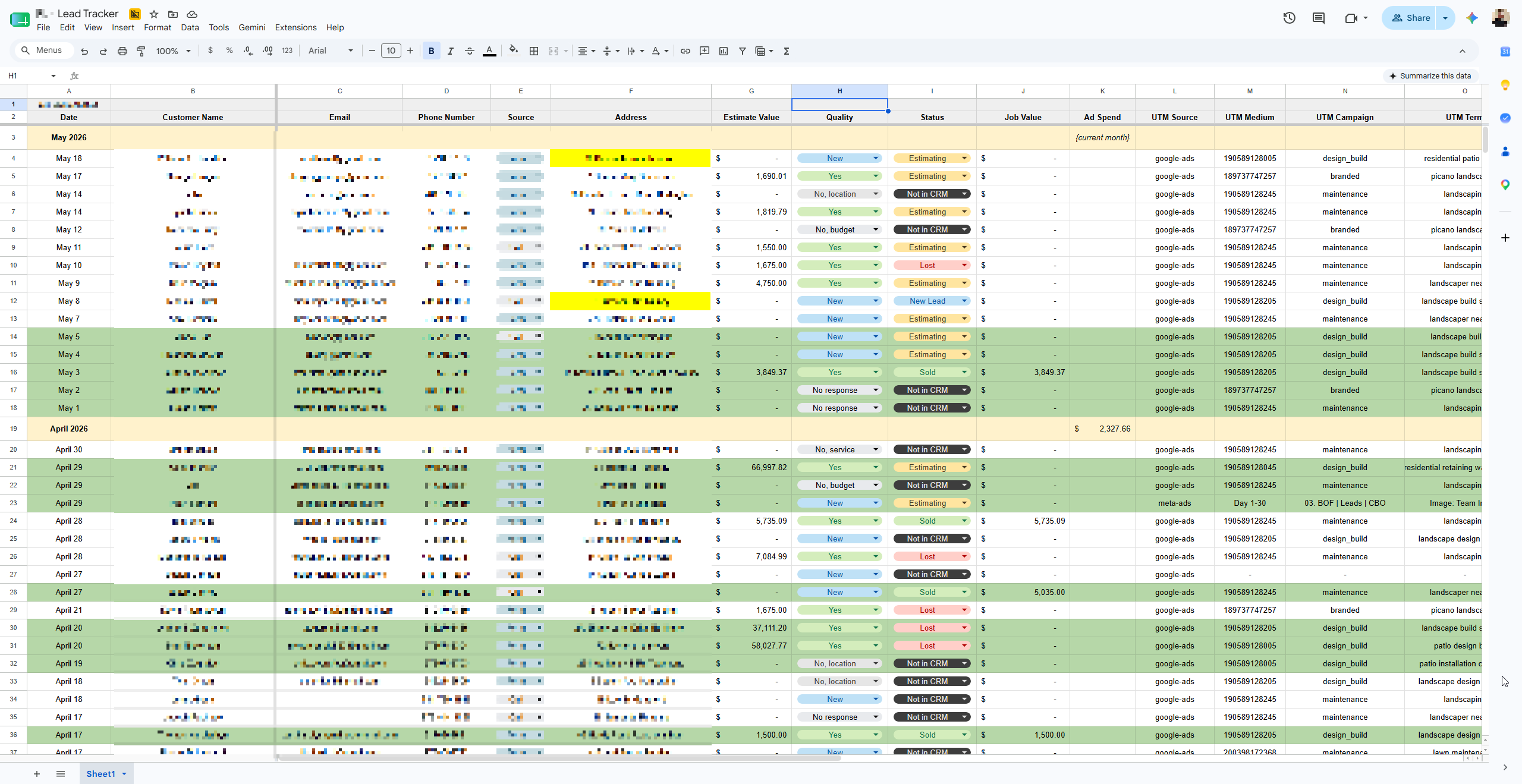Click Summarize this data button
The image size is (1522, 784).
[1430, 75]
